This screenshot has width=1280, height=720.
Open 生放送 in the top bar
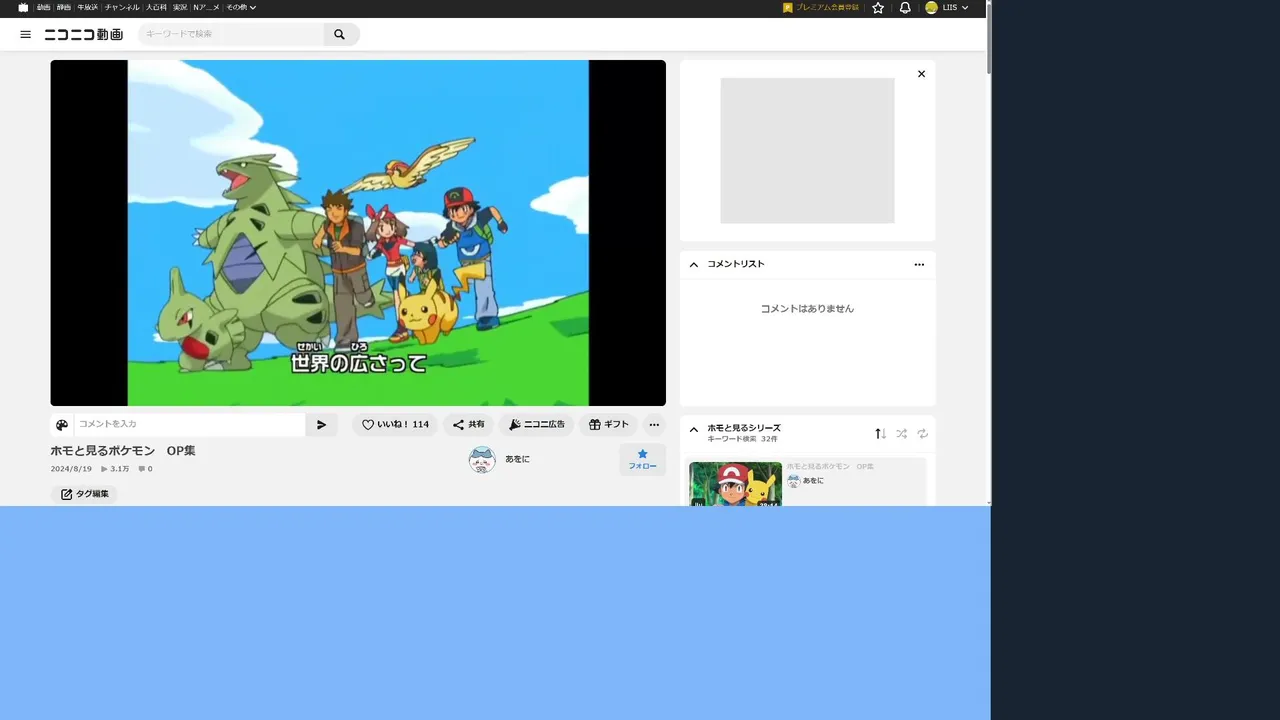coord(88,7)
